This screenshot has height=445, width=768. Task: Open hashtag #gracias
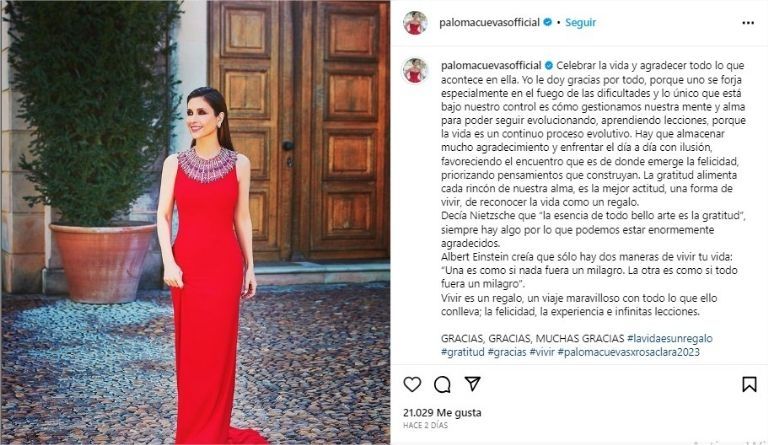(507, 352)
